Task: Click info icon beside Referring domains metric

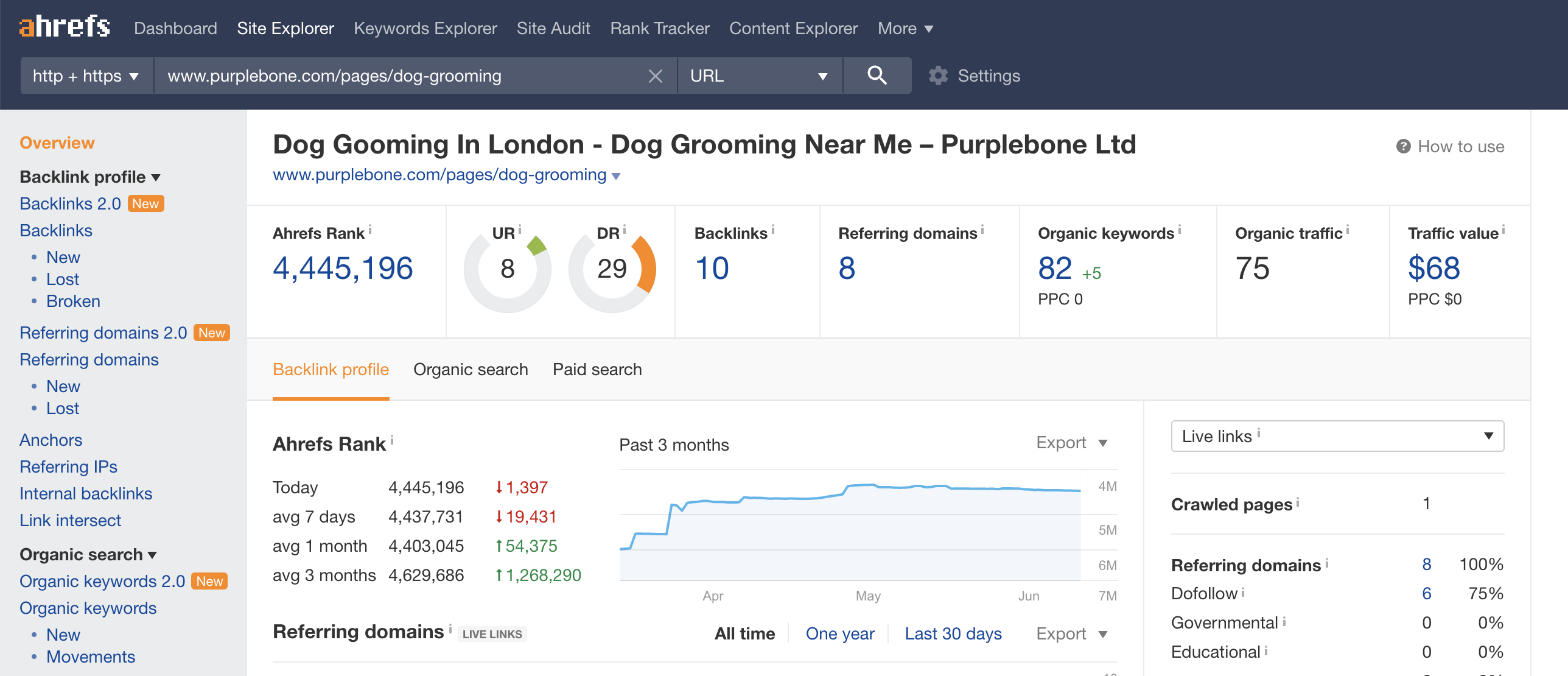Action: point(982,230)
